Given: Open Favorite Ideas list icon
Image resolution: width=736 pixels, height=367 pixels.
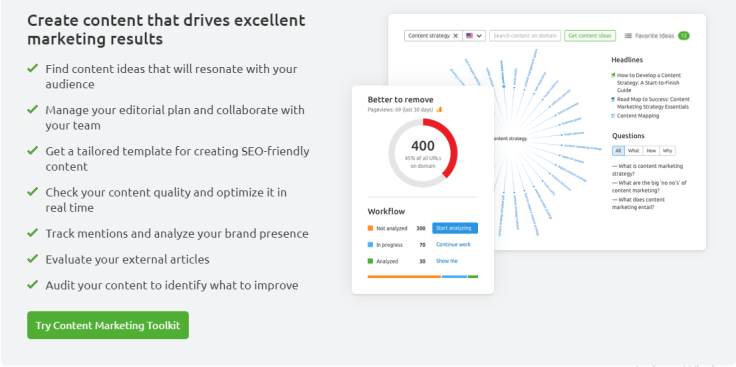Looking at the screenshot, I should tap(628, 36).
